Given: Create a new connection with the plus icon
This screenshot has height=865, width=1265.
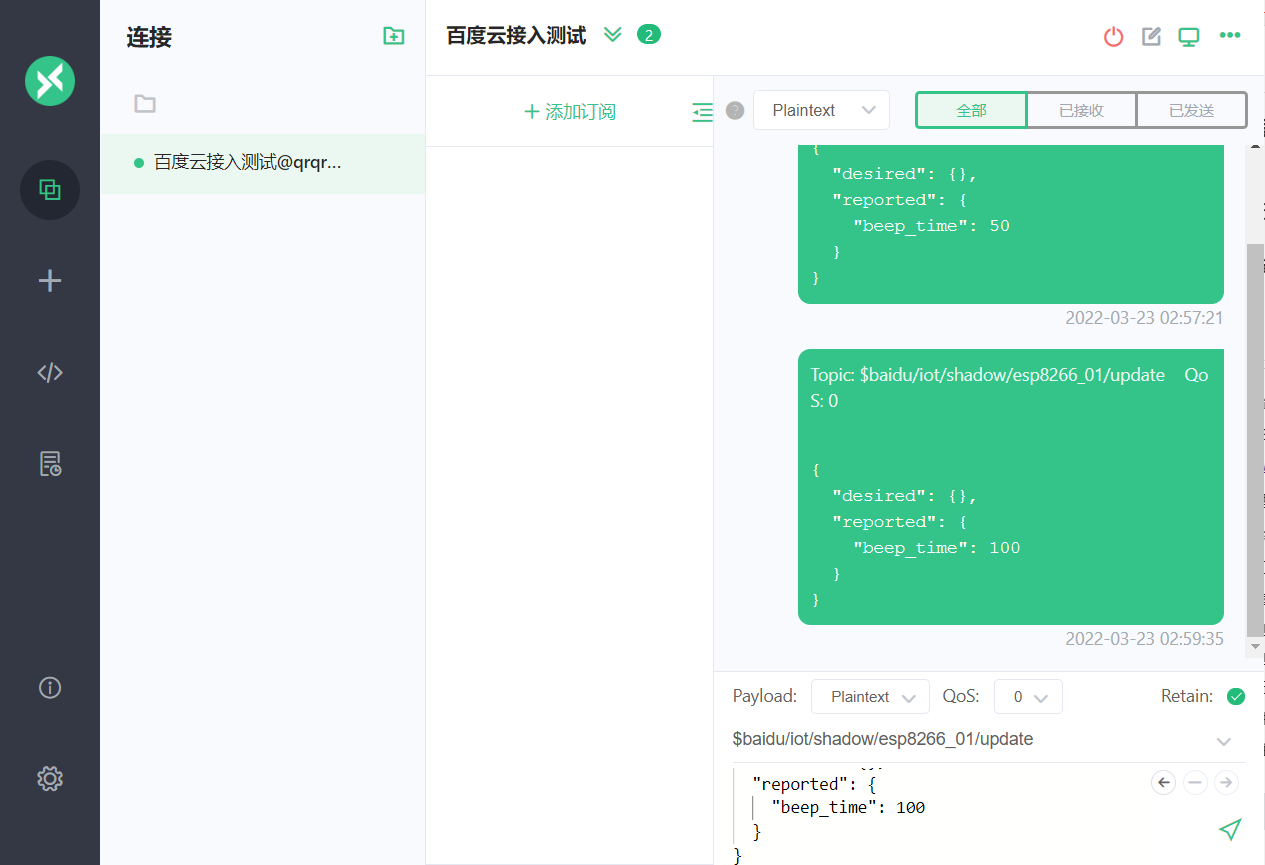Looking at the screenshot, I should [49, 281].
